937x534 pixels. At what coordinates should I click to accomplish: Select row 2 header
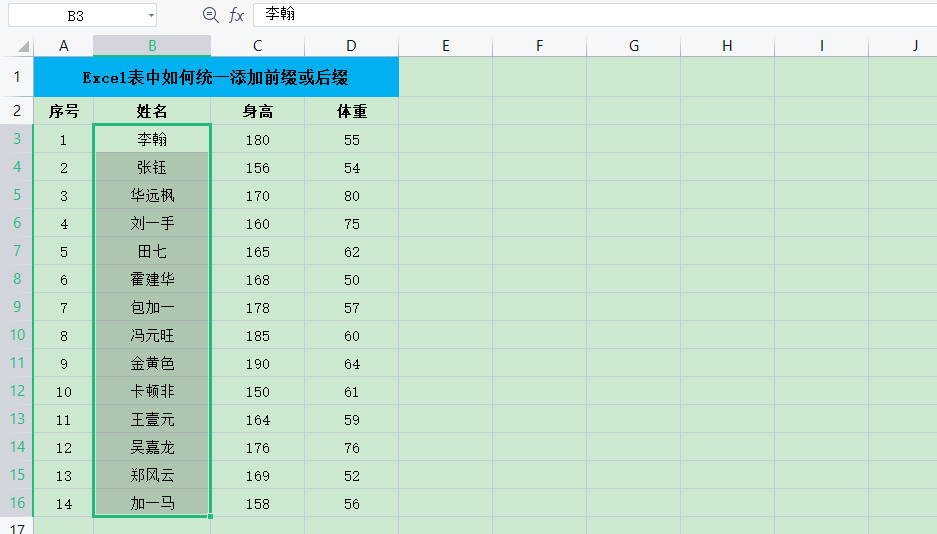[17, 111]
